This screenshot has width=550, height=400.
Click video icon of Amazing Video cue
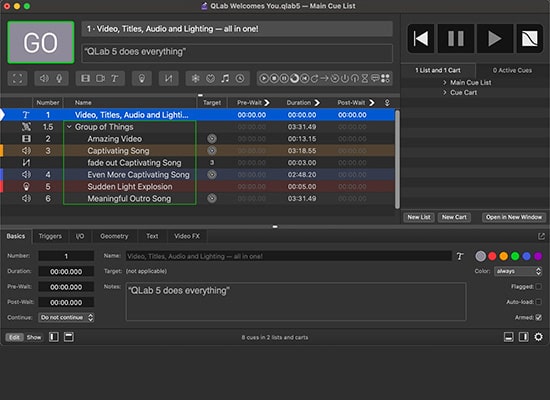pos(26,139)
